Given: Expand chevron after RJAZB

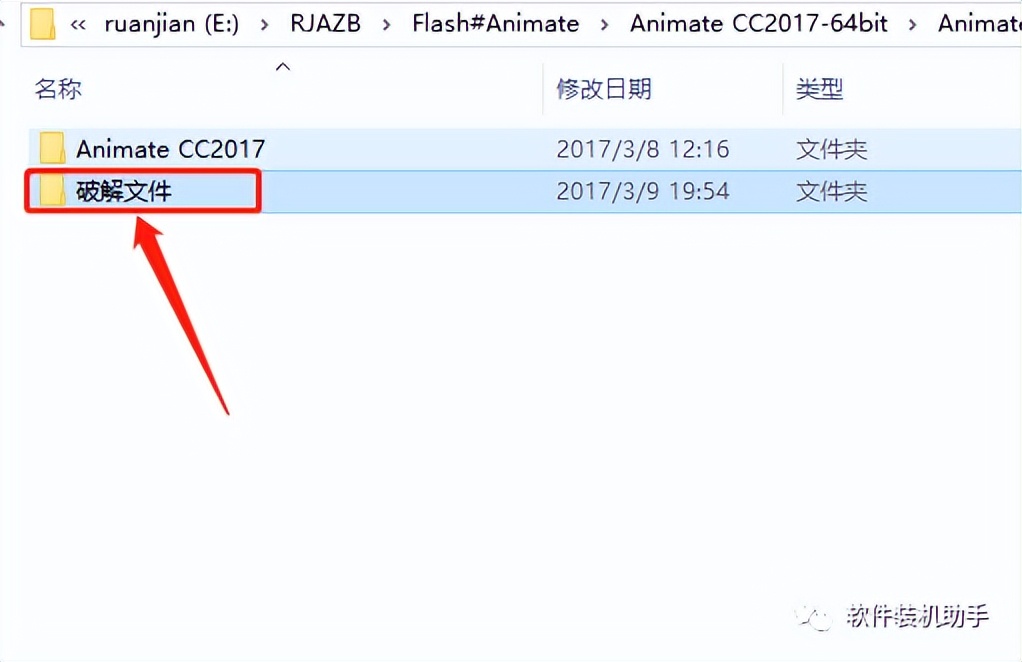Looking at the screenshot, I should (x=387, y=25).
